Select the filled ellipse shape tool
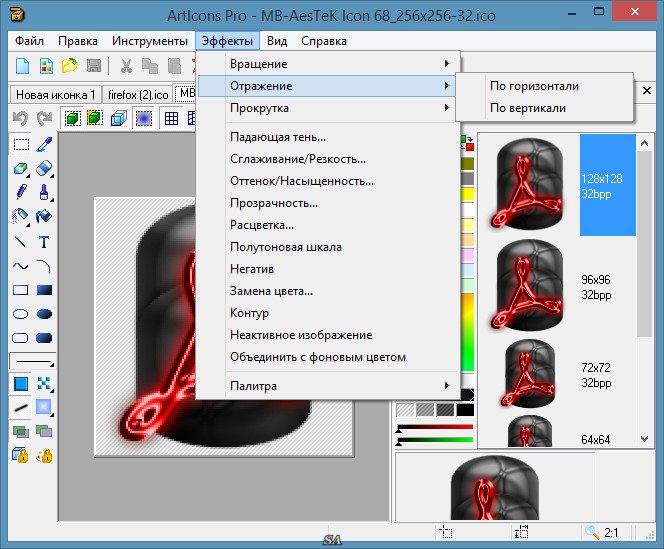 [x=44, y=314]
